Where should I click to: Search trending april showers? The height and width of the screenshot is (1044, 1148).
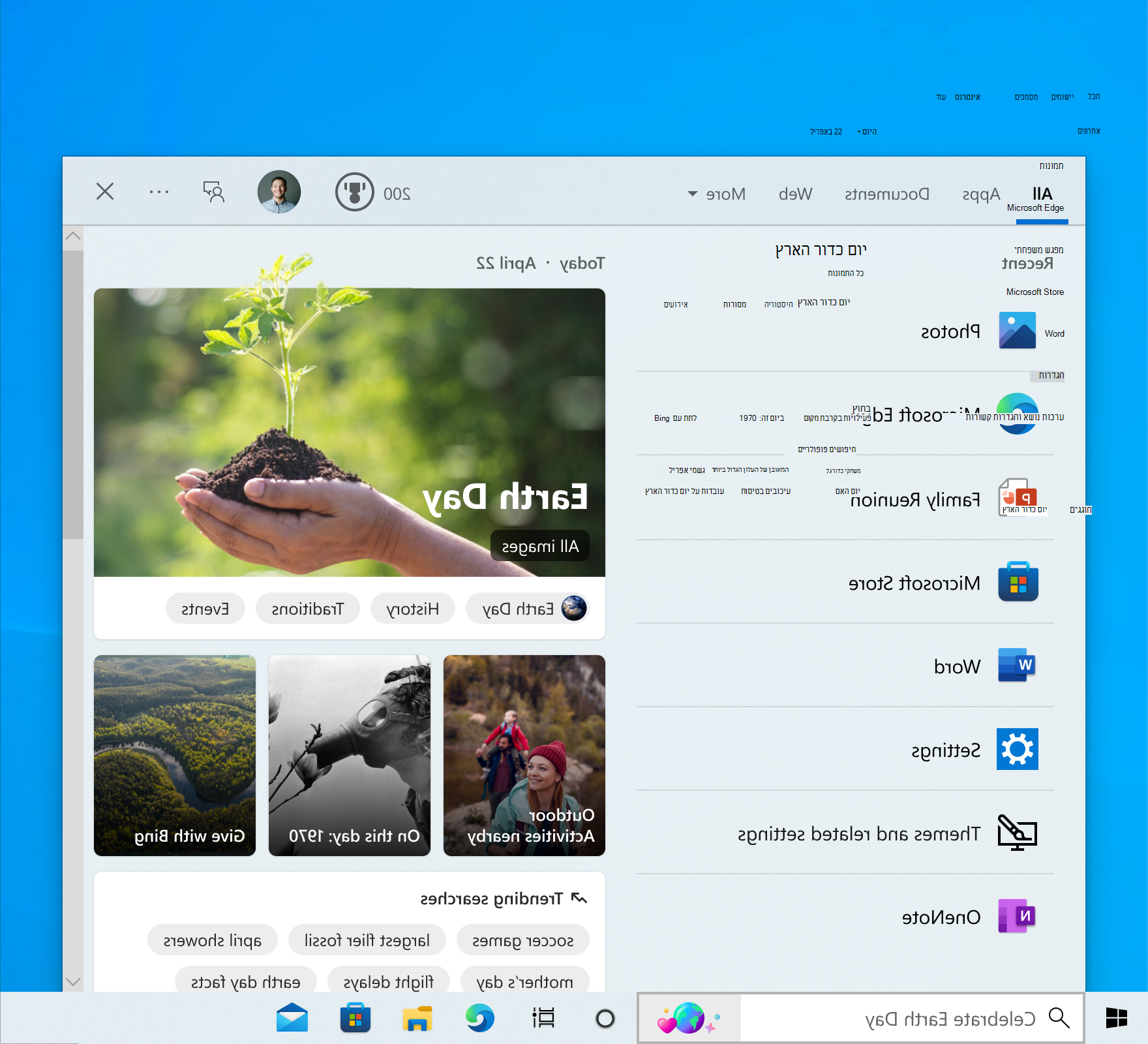pyautogui.click(x=213, y=940)
